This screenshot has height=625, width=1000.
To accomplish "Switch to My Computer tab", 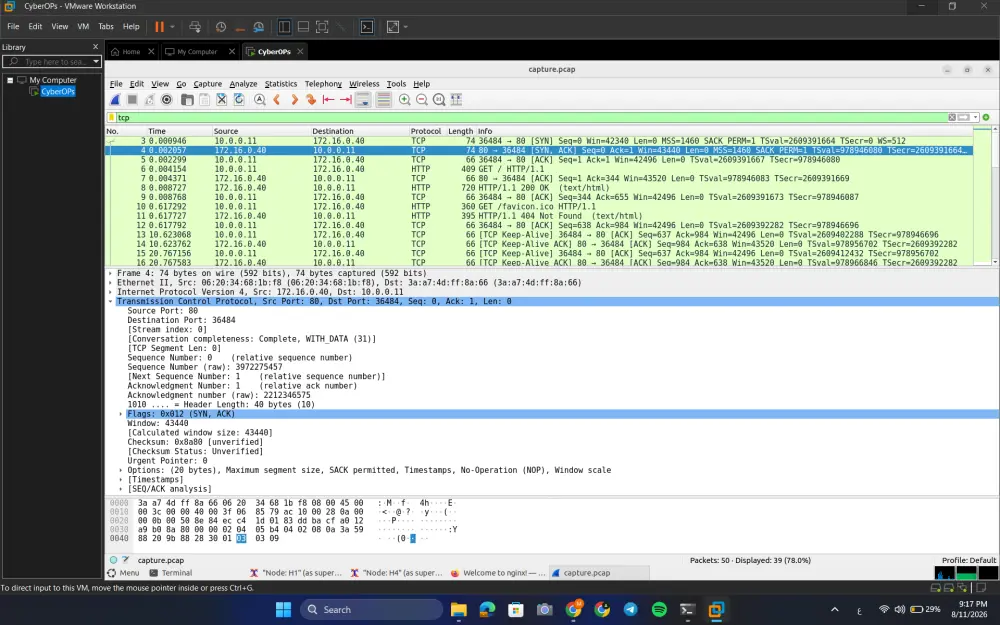I will coord(197,52).
